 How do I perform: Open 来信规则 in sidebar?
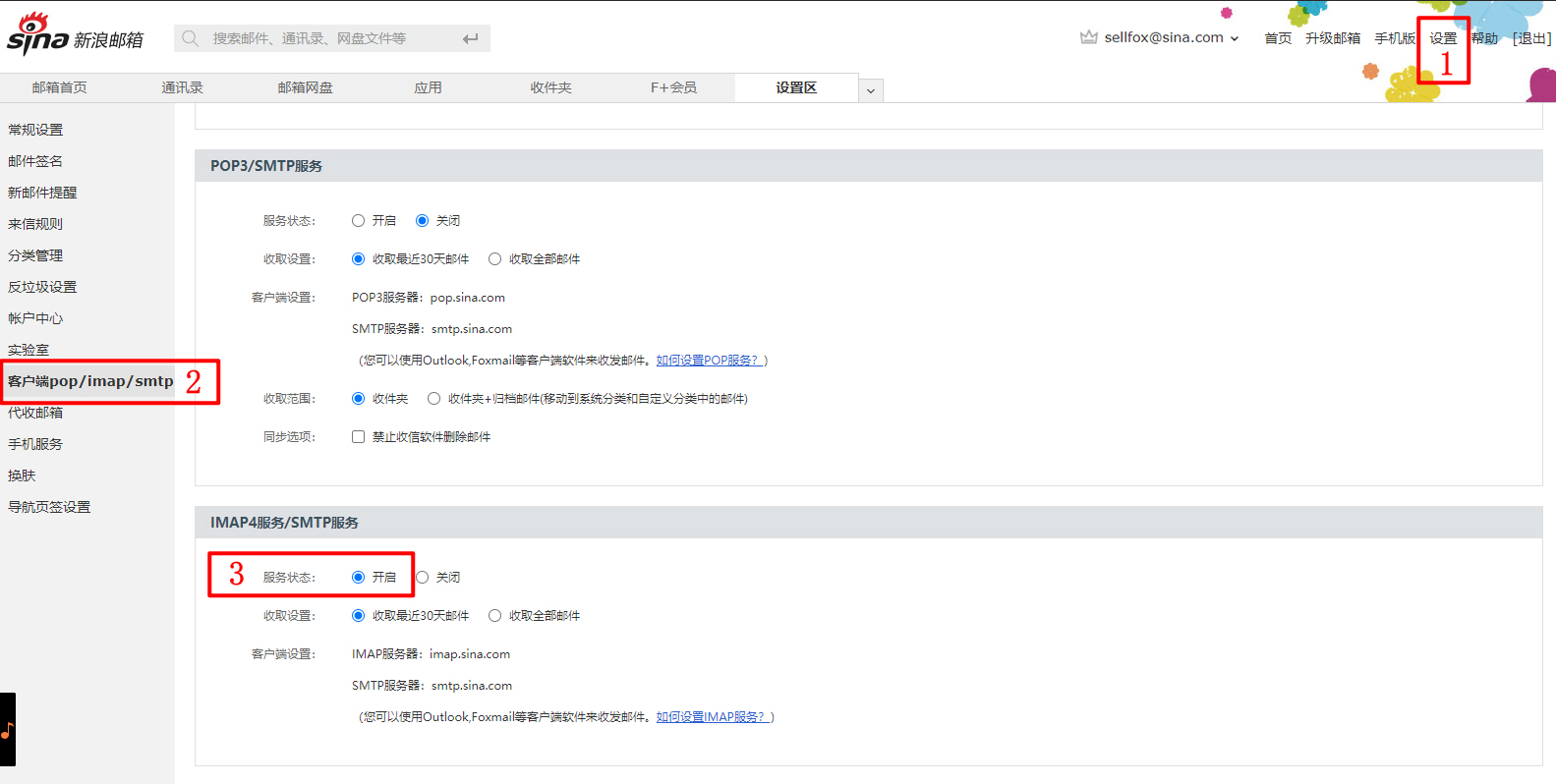click(x=35, y=224)
